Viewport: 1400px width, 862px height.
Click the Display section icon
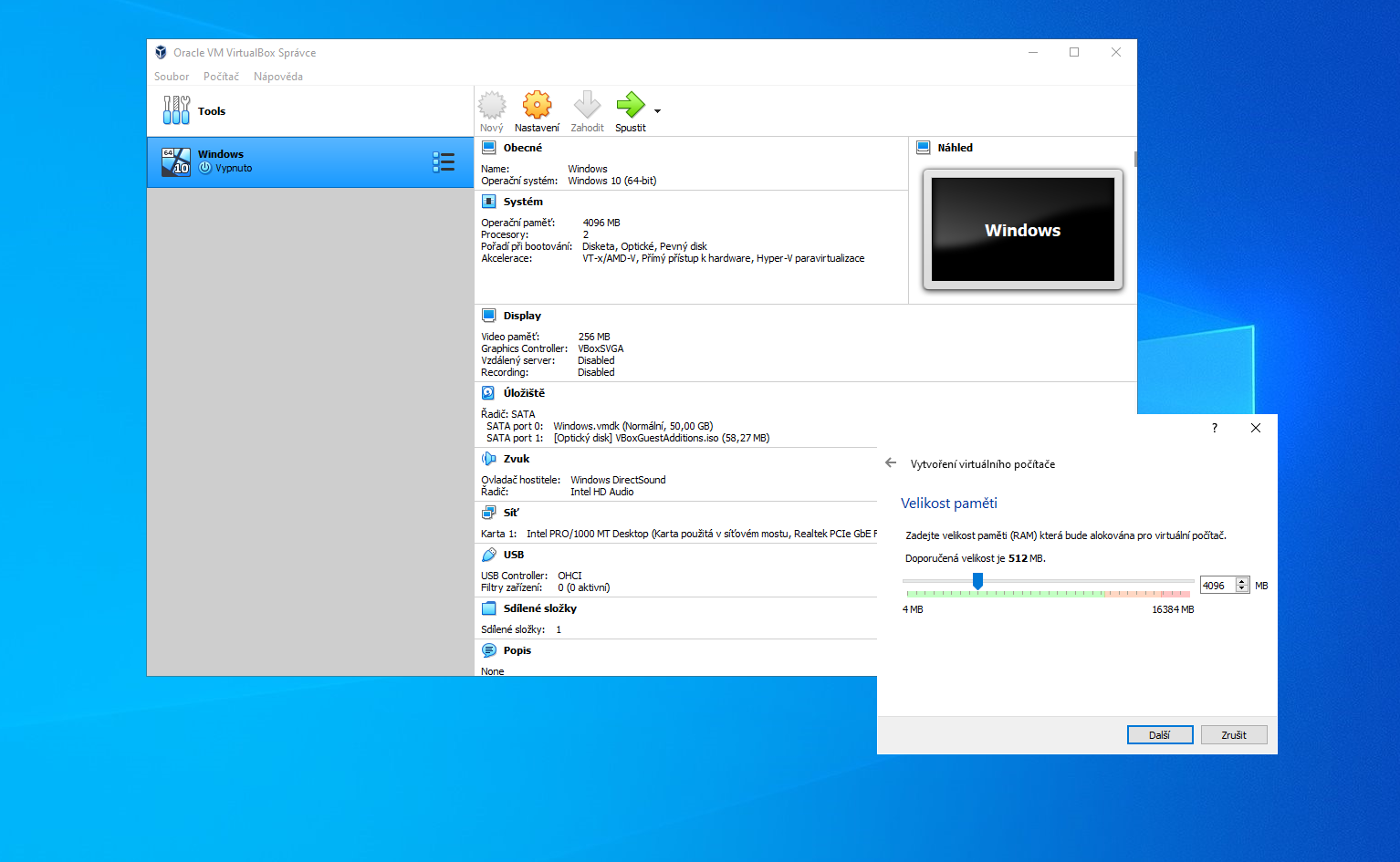(x=488, y=316)
